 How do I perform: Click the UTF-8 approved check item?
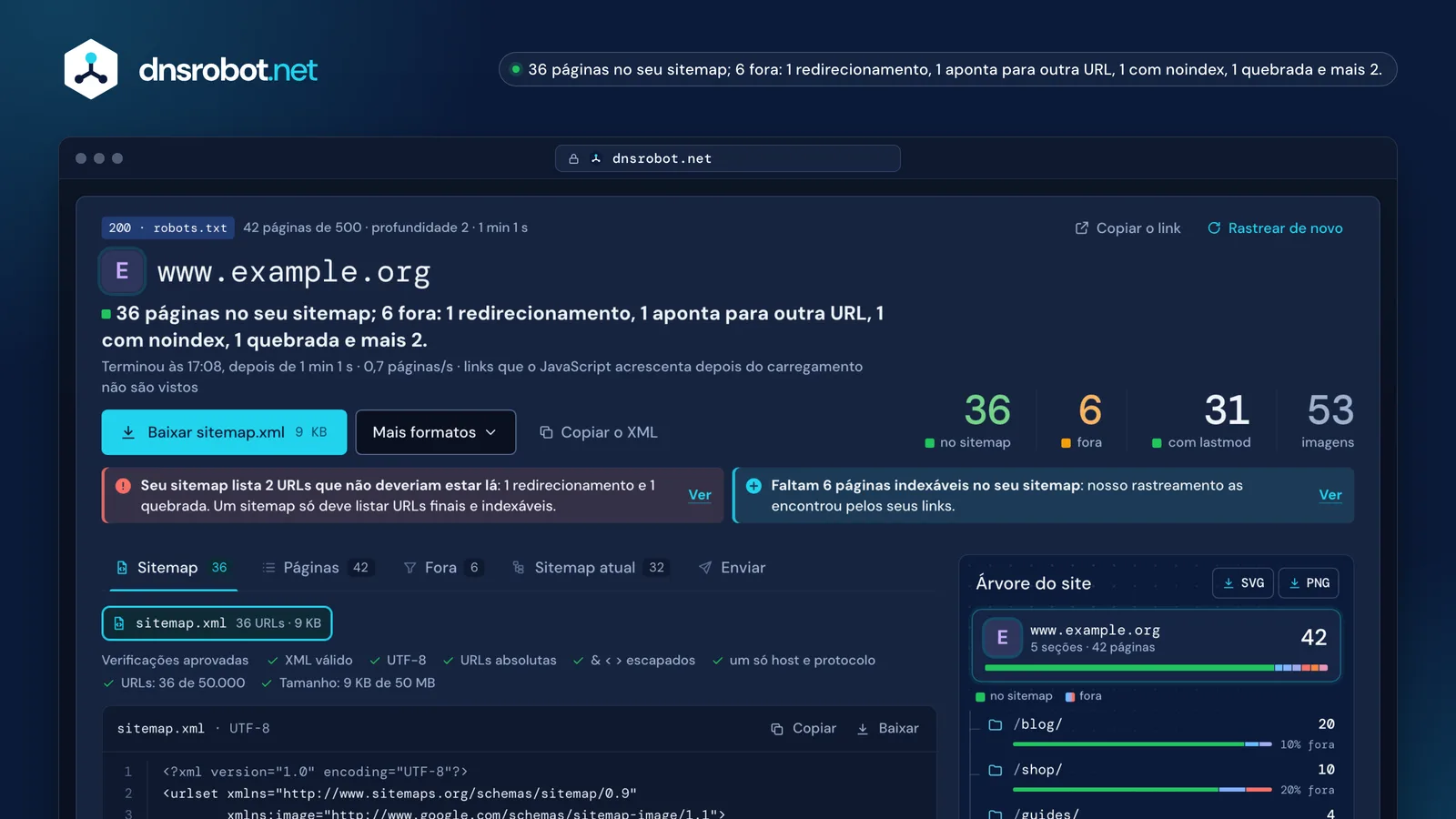point(398,661)
